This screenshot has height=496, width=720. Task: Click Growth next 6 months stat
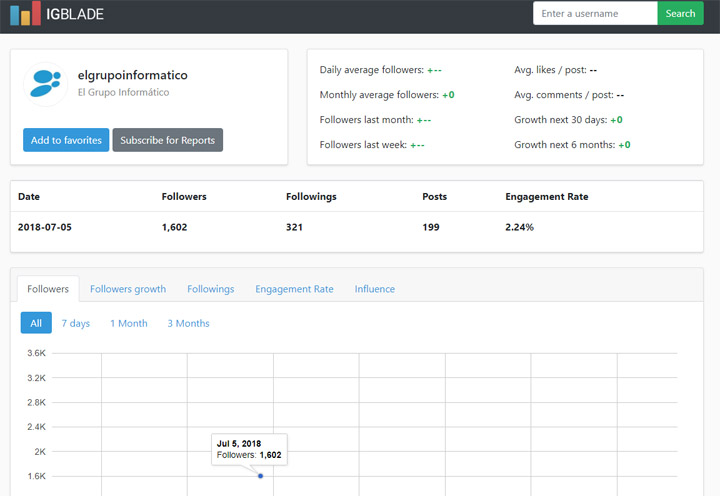(x=572, y=145)
